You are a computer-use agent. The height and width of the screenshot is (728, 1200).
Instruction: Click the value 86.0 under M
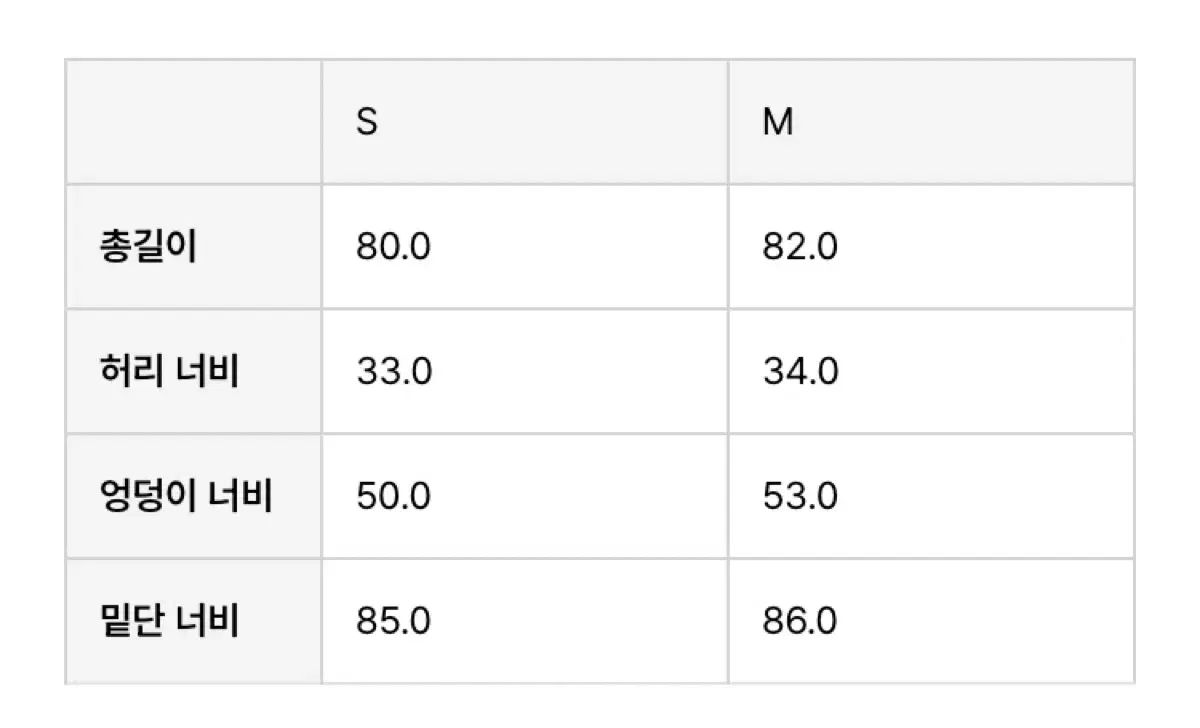tap(800, 622)
